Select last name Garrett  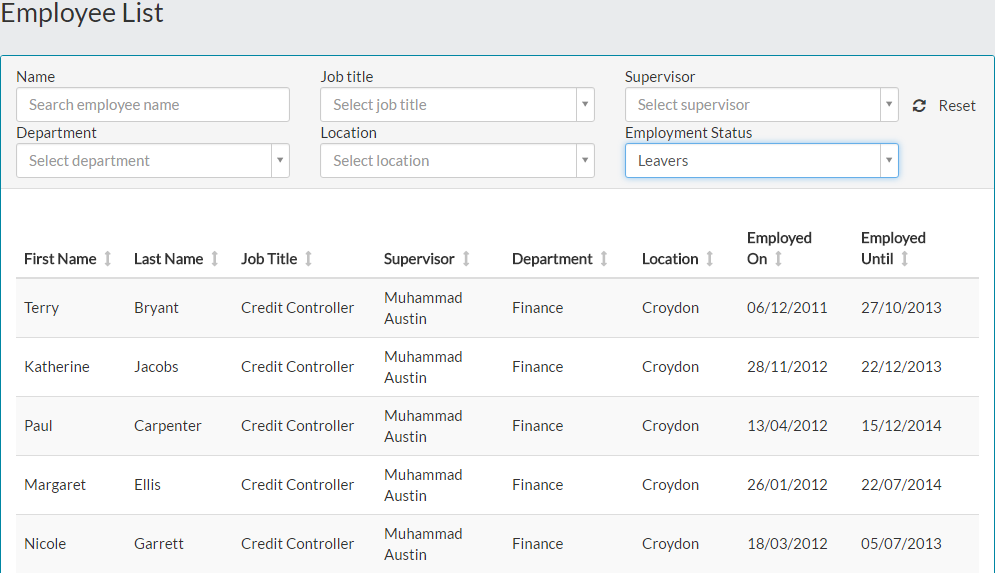(159, 544)
